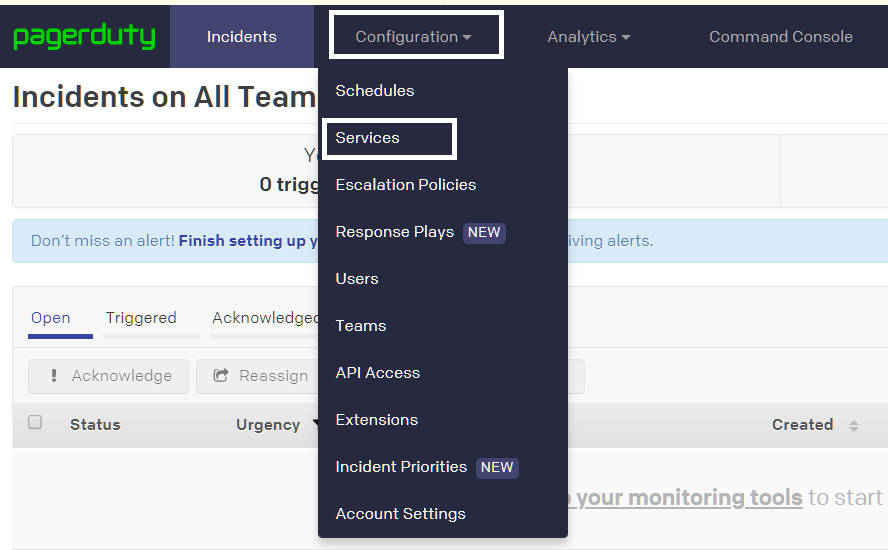888x550 pixels.
Task: Toggle the select-all incidents checkbox
Action: pos(35,423)
